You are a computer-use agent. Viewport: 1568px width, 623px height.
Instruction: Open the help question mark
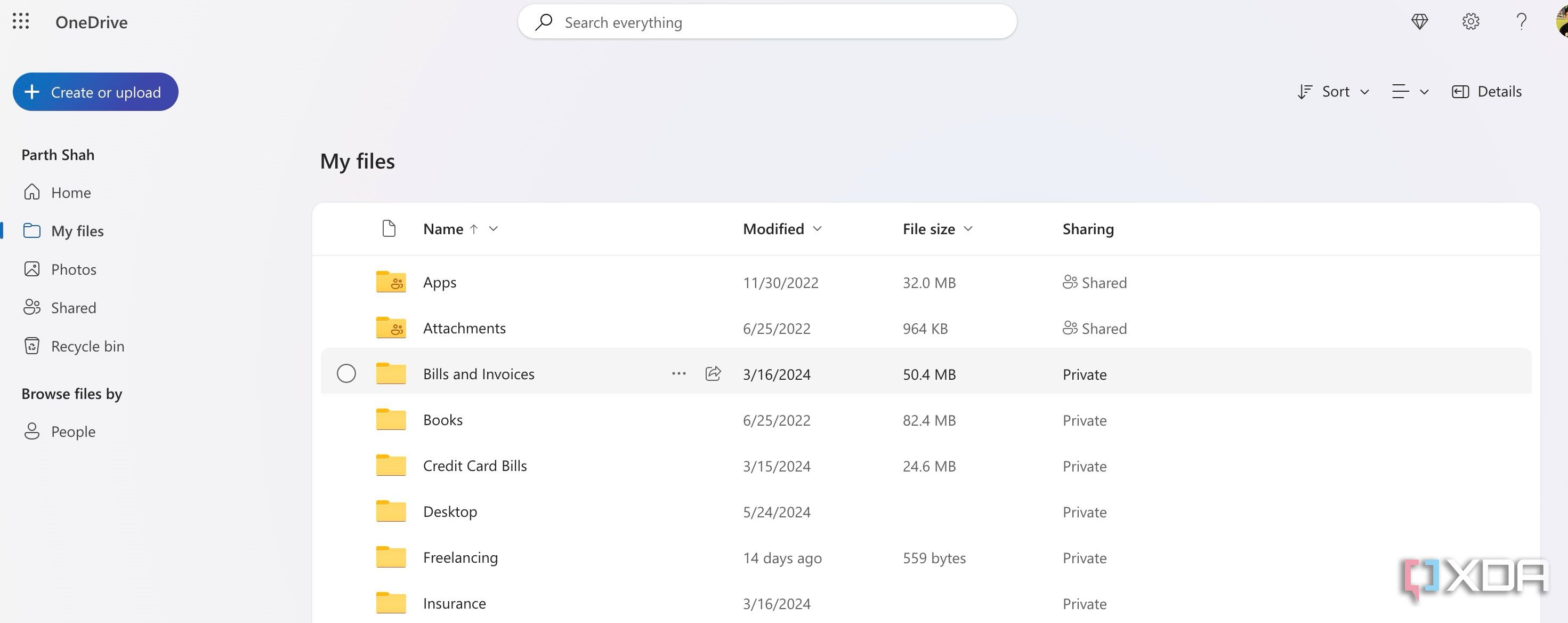tap(1521, 21)
